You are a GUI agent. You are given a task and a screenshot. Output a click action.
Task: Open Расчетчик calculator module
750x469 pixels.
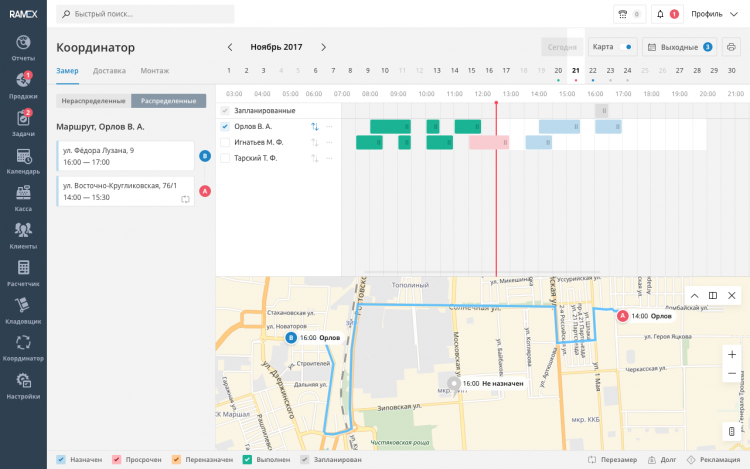click(23, 273)
